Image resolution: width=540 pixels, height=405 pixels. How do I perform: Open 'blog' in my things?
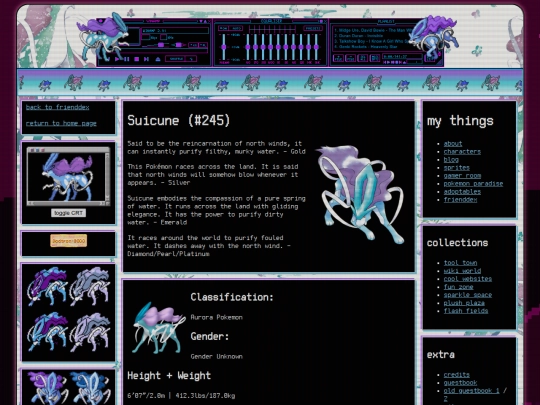[451, 159]
